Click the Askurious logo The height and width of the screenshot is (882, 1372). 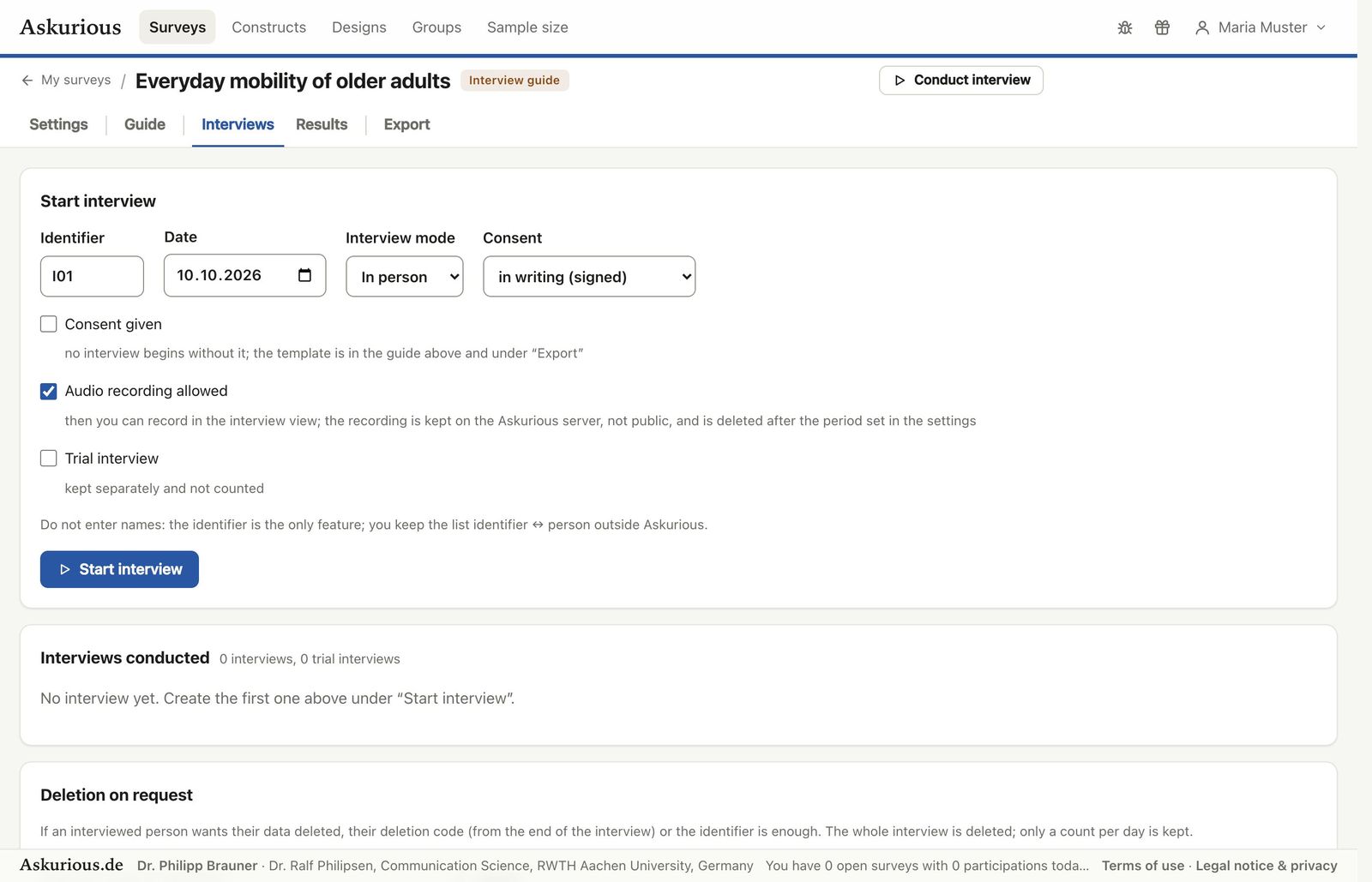[70, 27]
